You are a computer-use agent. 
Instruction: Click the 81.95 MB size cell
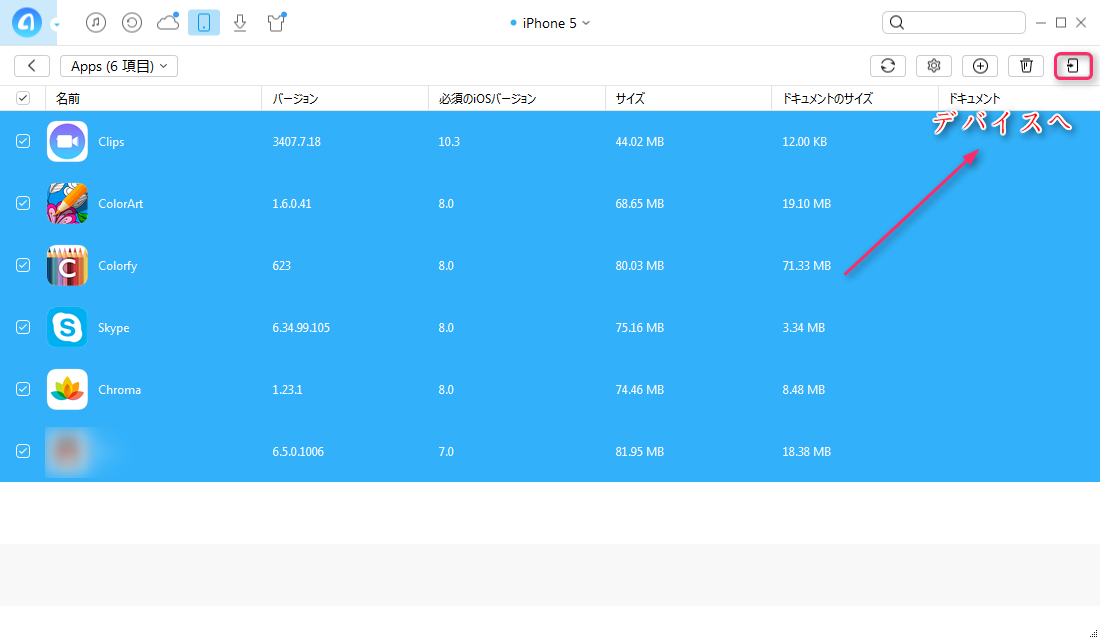[x=640, y=452]
